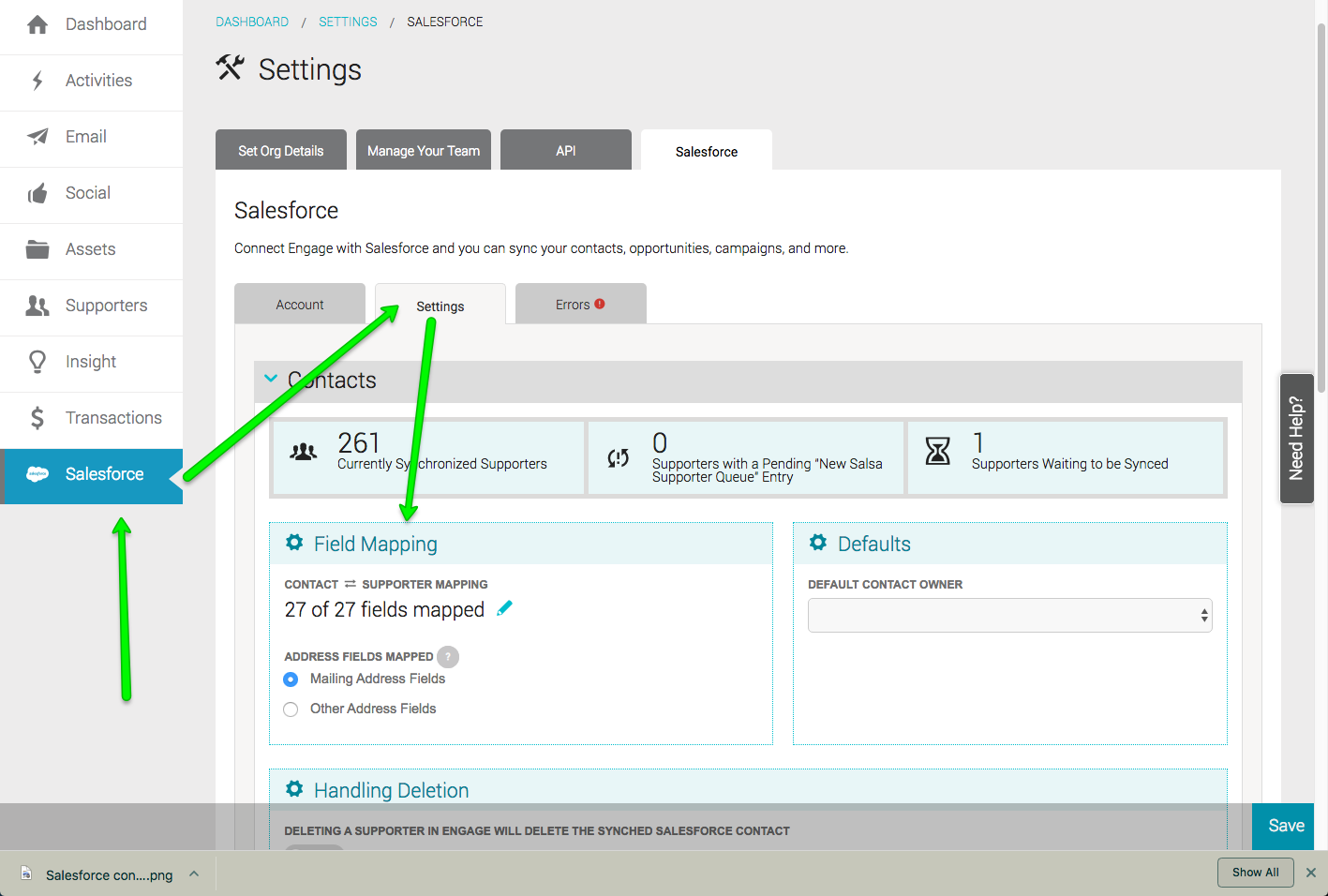Follow the SETTINGS breadcrumb link

pyautogui.click(x=348, y=22)
